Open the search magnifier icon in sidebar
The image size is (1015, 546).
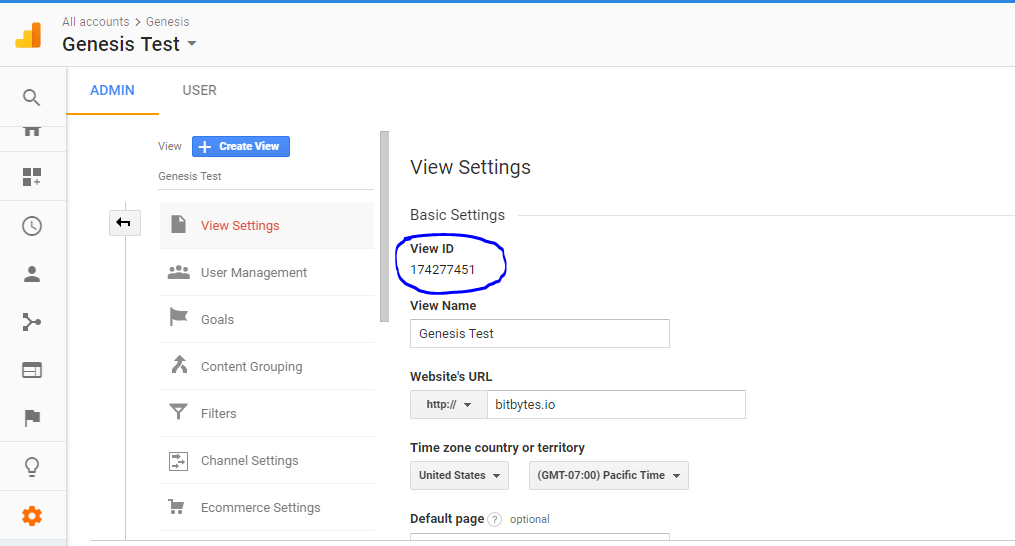point(32,97)
